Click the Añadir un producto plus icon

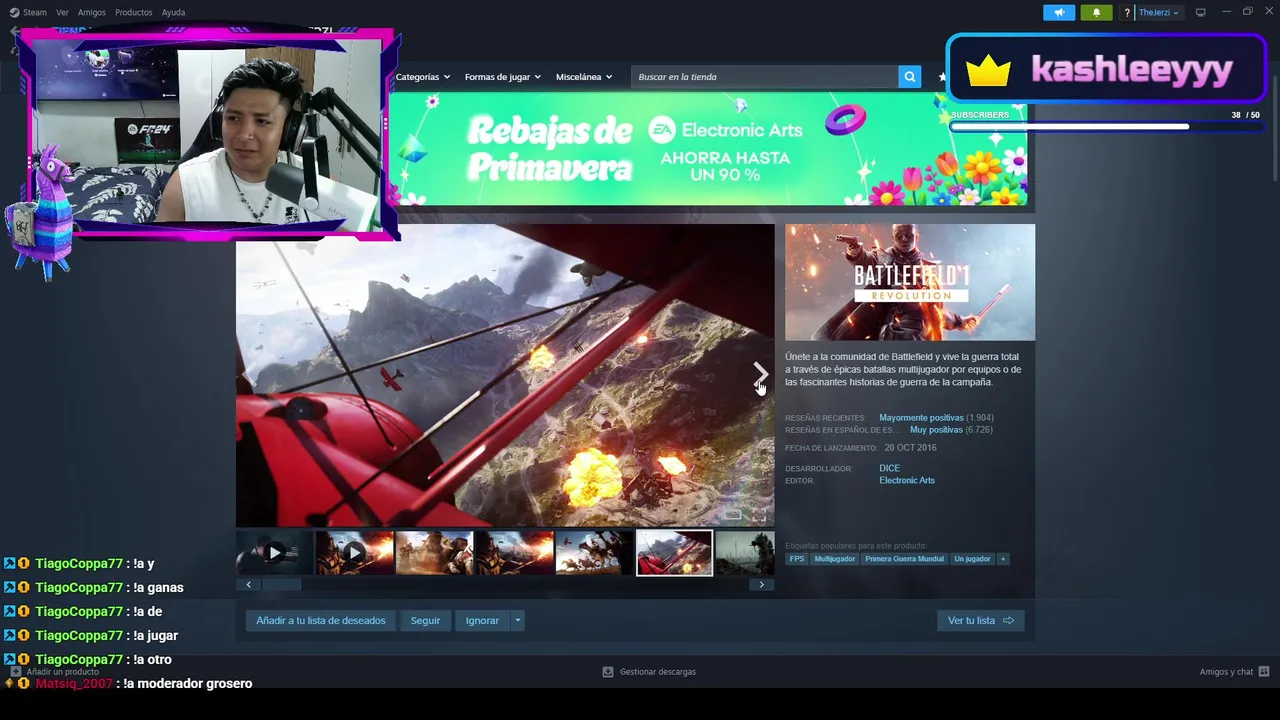[x=15, y=672]
